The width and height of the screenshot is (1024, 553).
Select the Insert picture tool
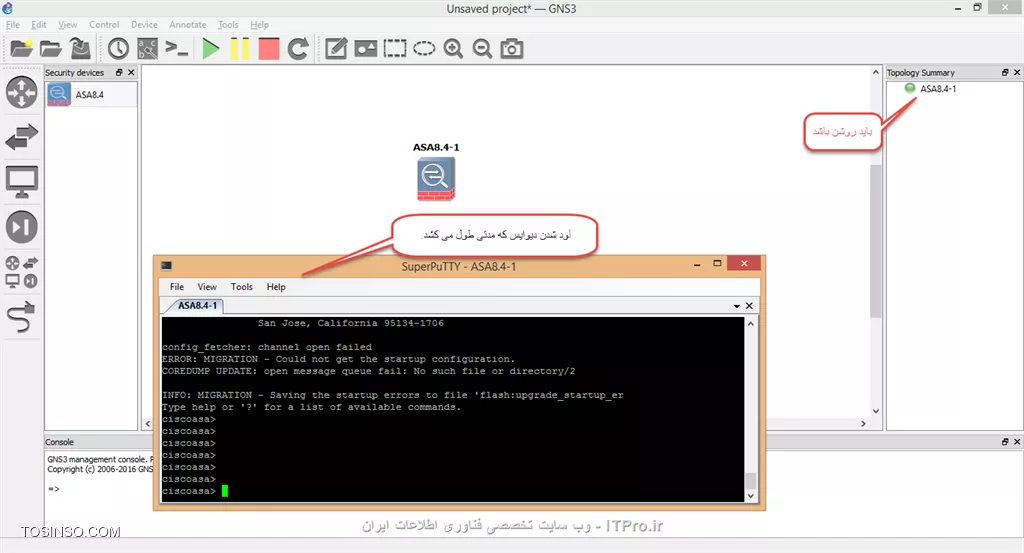click(x=366, y=48)
